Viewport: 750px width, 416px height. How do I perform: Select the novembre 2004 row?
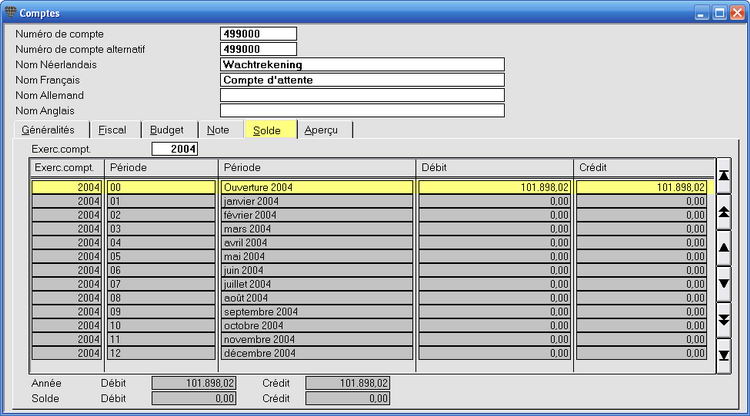tap(369, 340)
